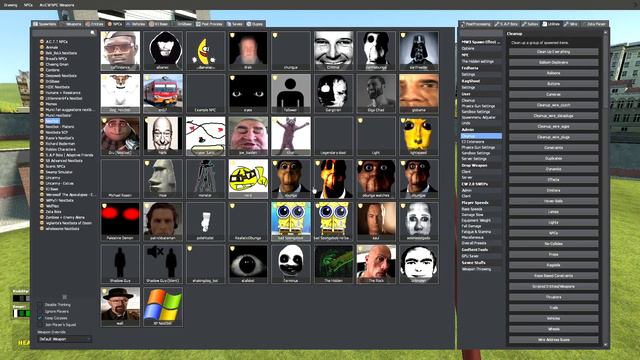The width and height of the screenshot is (640, 360).
Task: Open the Entities tab
Action: tap(95, 24)
